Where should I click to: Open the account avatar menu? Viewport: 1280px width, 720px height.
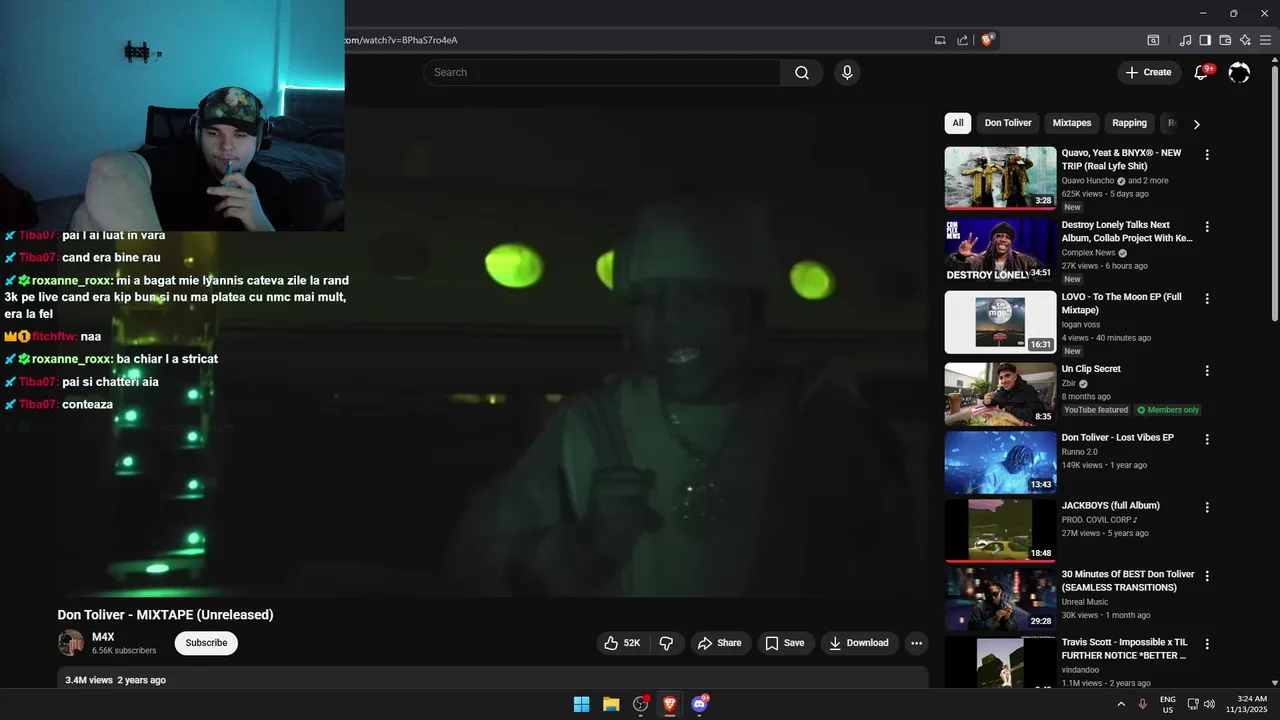coord(1239,72)
